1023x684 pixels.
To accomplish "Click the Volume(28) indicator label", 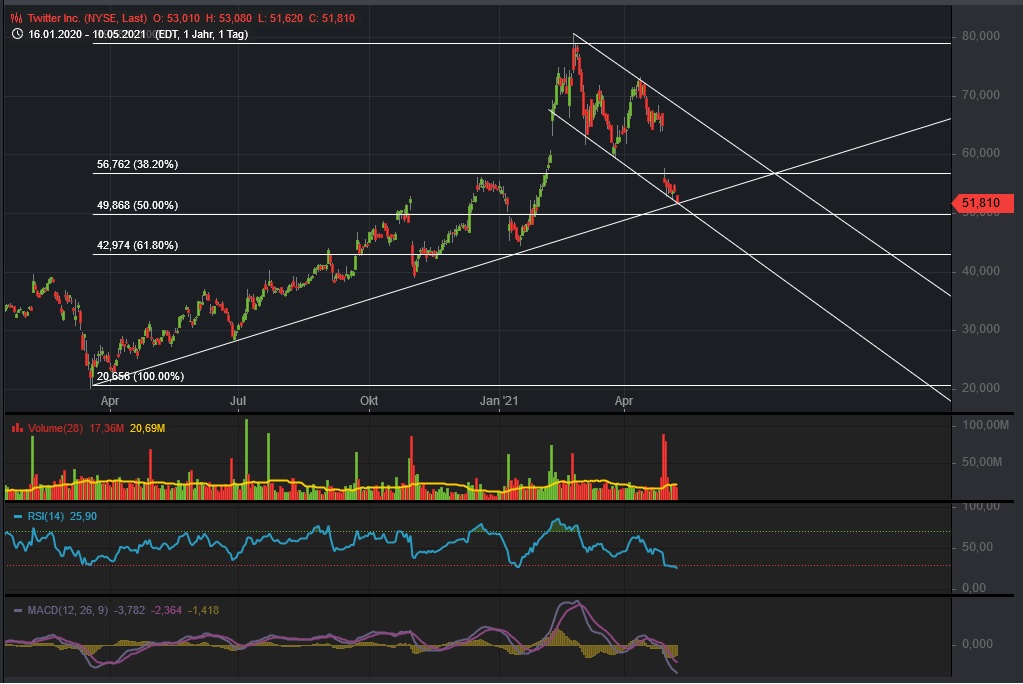I will [55, 428].
